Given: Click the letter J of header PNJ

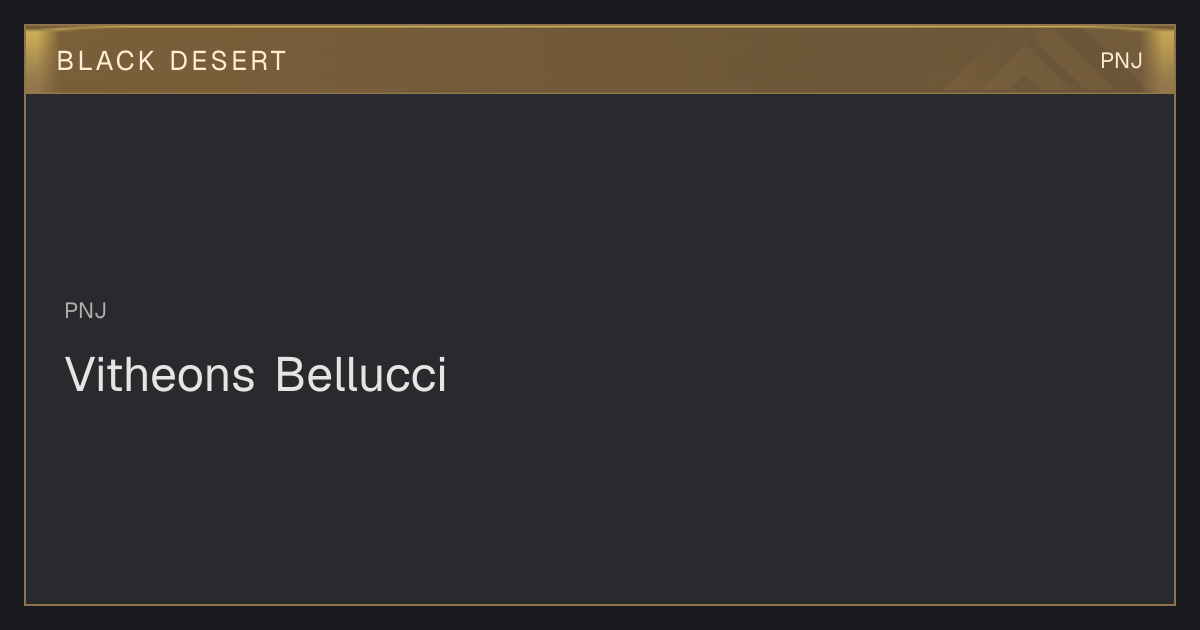Looking at the screenshot, I should pos(1137,61).
